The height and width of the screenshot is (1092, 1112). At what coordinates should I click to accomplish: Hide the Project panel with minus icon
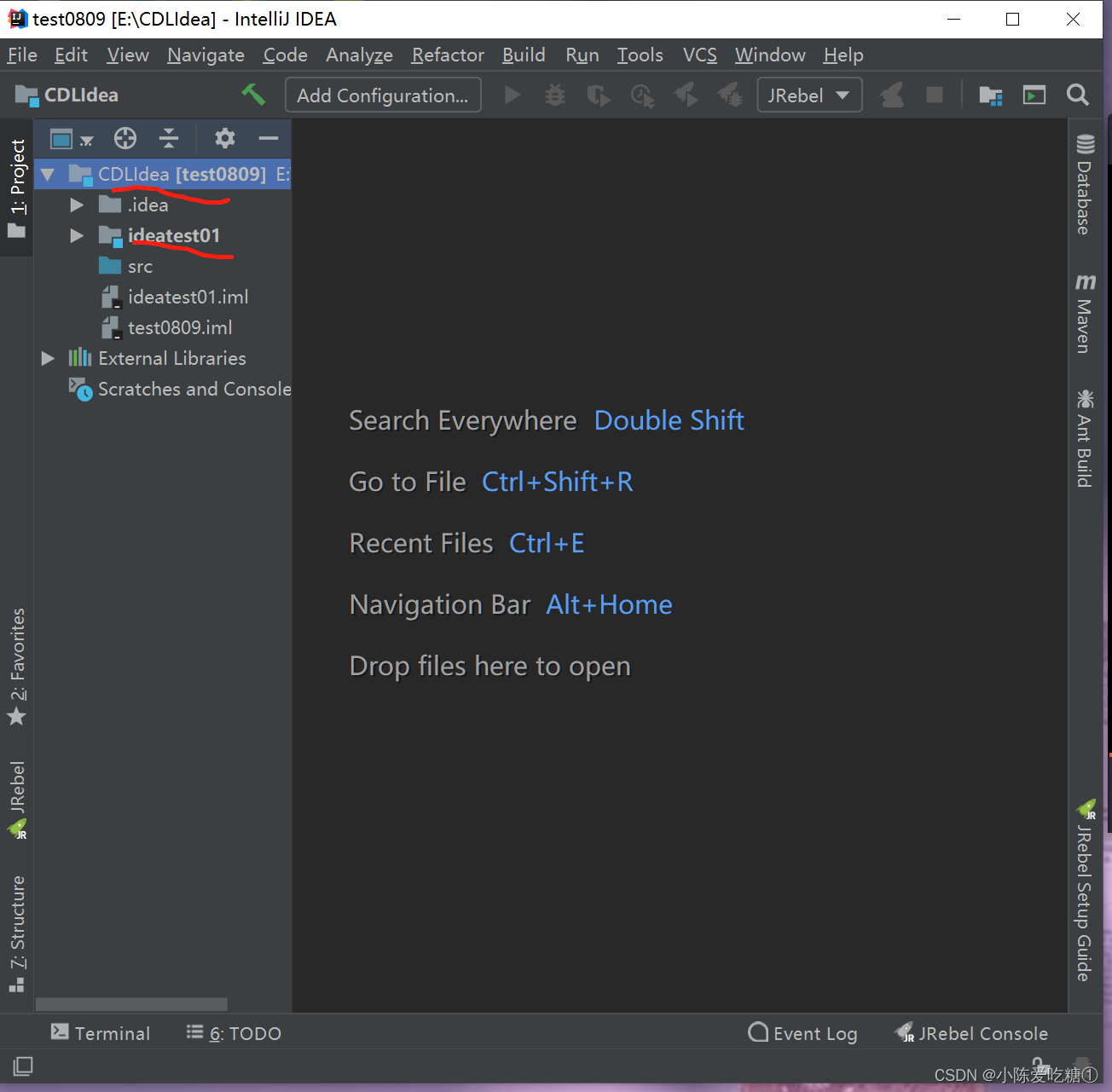269,138
